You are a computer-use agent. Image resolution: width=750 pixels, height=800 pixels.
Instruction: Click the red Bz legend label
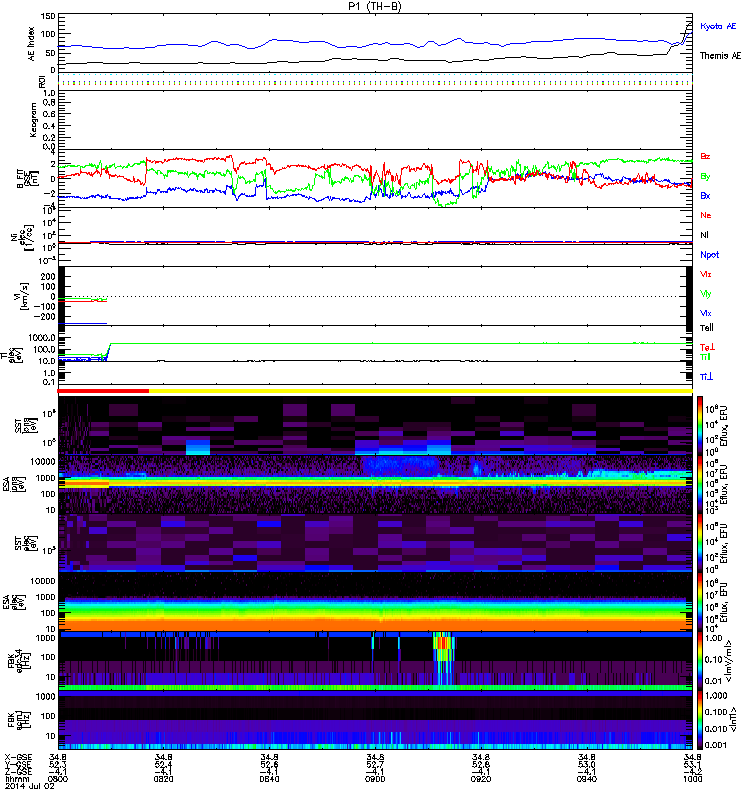pos(705,156)
